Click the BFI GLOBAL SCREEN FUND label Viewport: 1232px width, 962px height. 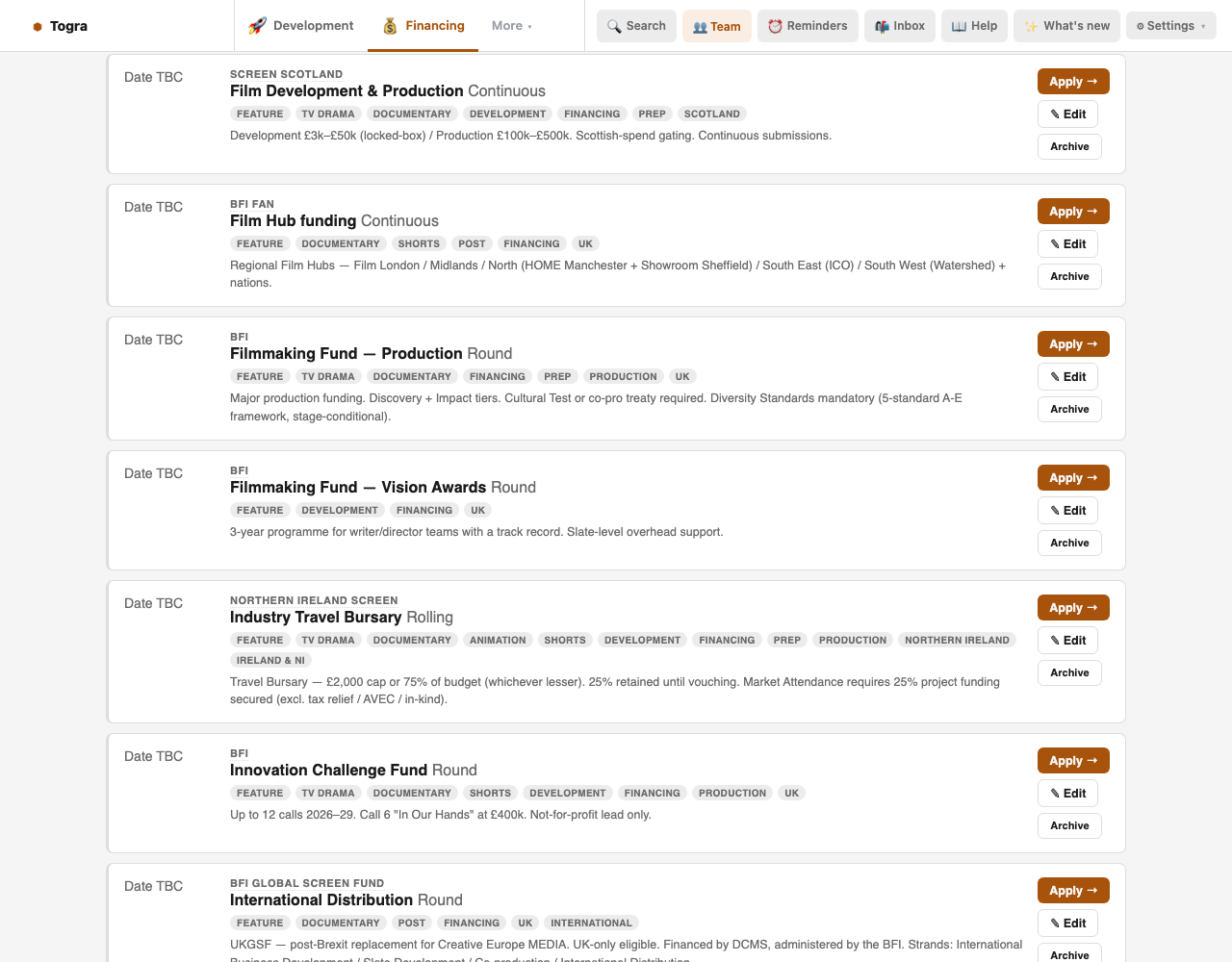click(307, 883)
